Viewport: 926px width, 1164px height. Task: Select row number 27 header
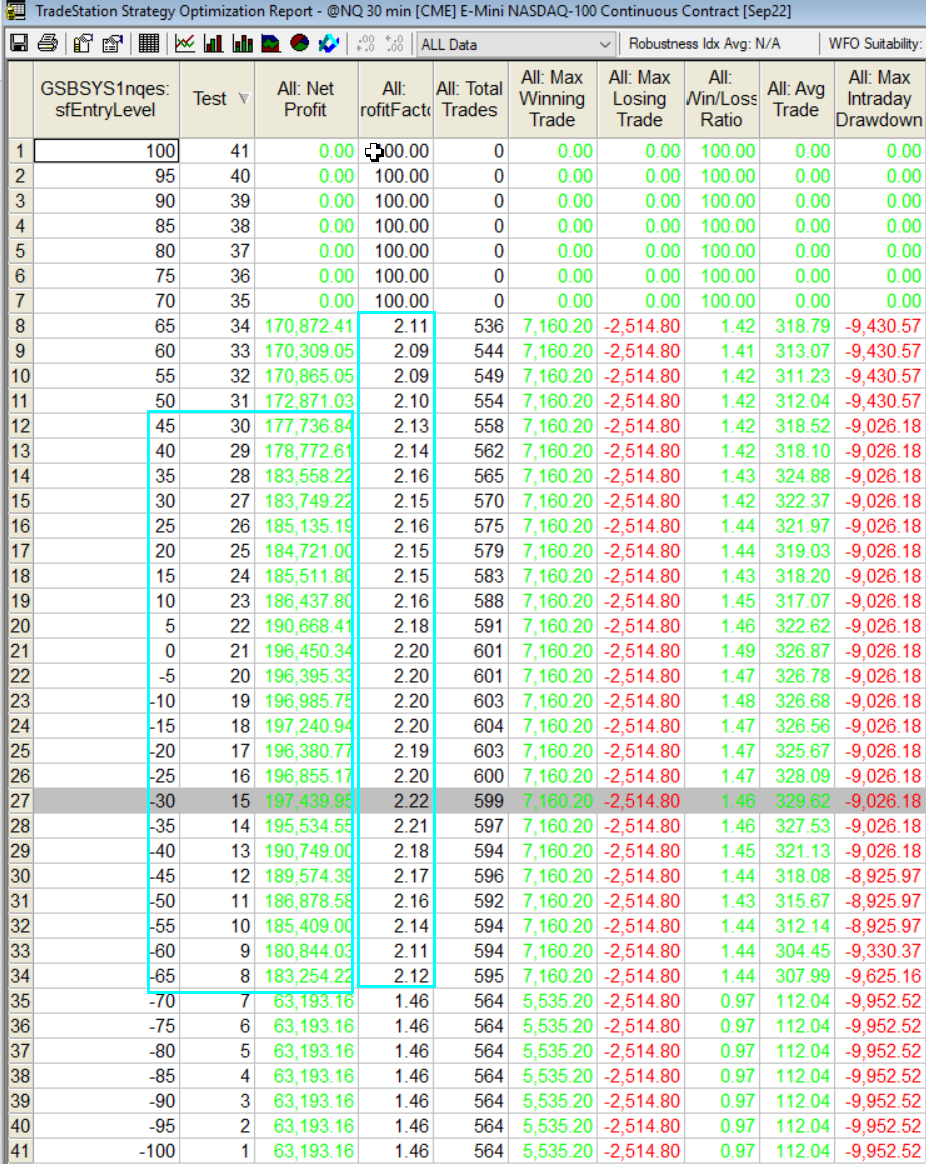point(19,801)
